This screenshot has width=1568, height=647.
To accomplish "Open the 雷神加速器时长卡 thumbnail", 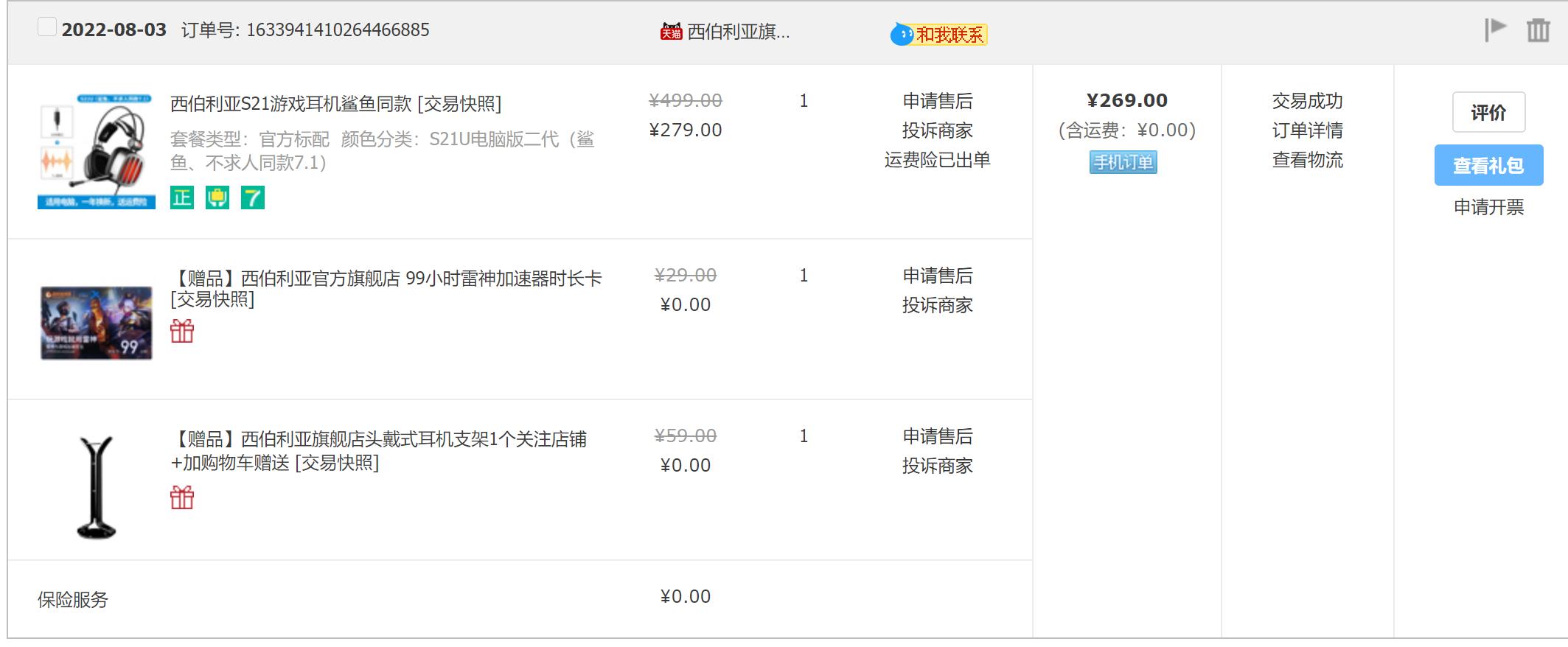I will point(97,323).
